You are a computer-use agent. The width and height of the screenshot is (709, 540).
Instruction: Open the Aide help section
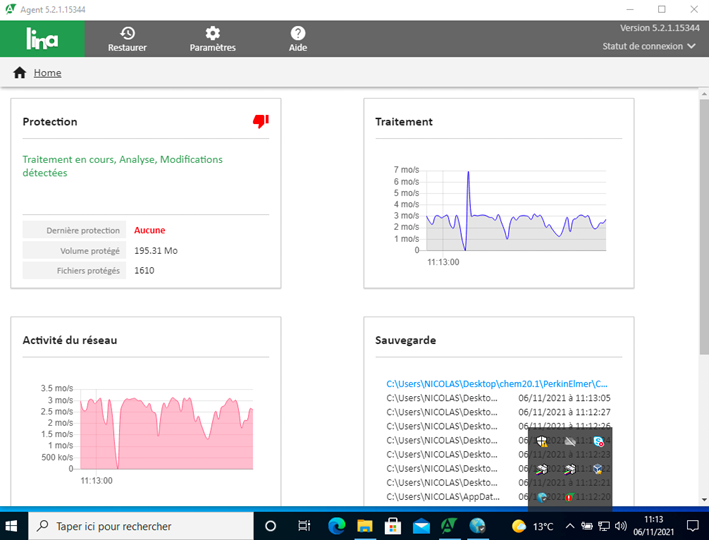298,39
